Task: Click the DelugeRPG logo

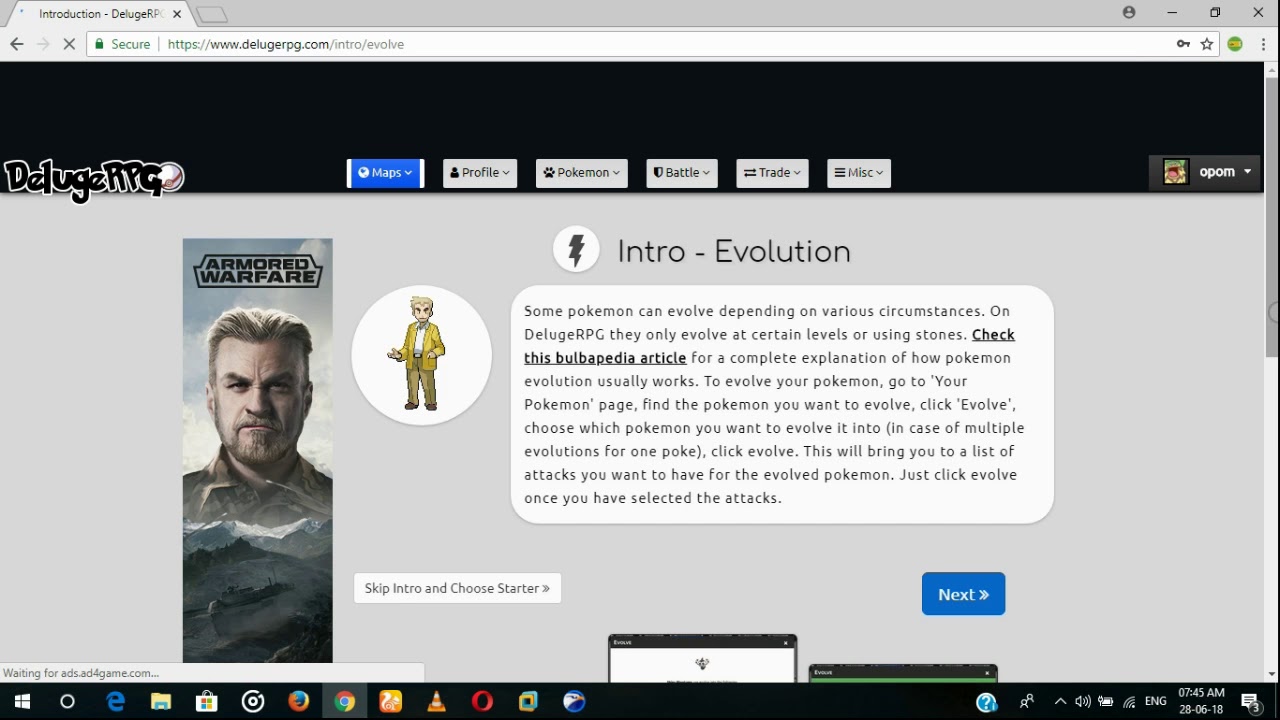Action: [x=94, y=179]
